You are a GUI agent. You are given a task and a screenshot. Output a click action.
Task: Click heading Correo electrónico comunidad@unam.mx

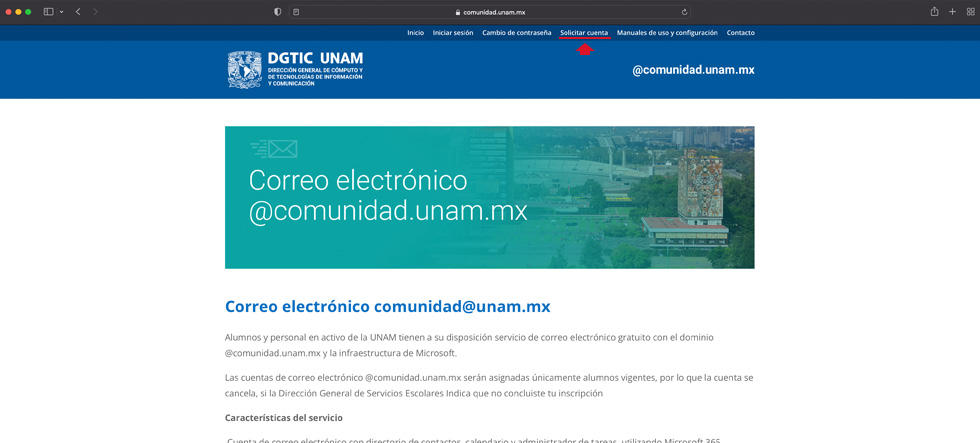tap(388, 307)
